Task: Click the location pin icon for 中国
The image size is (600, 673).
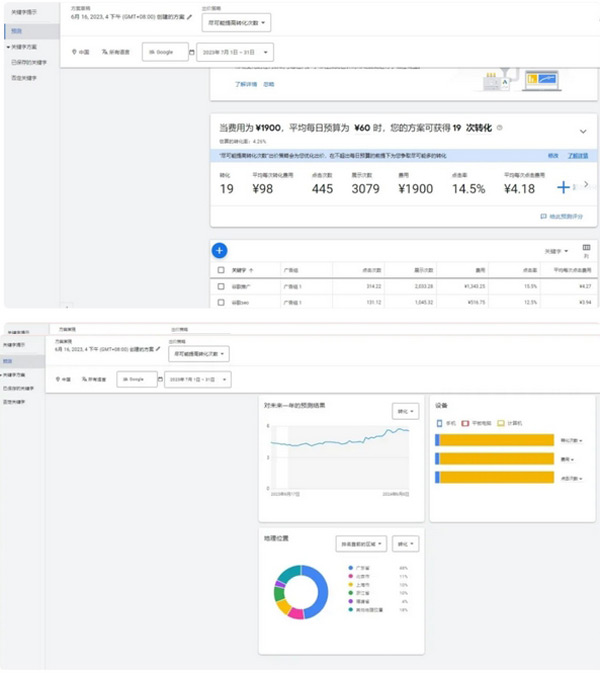Action: (75, 51)
